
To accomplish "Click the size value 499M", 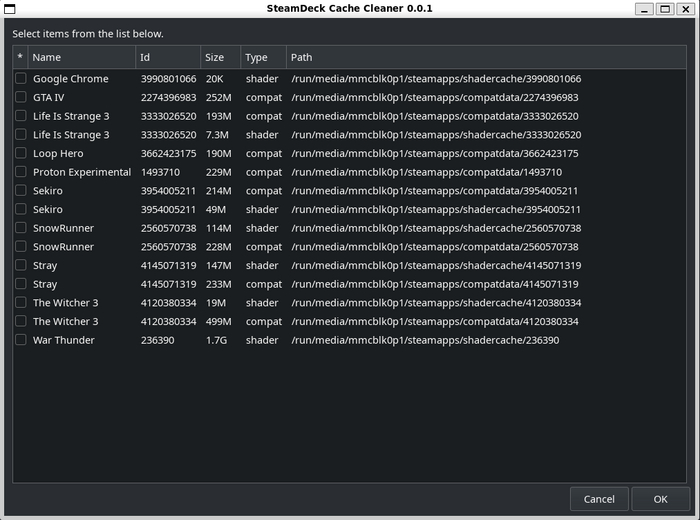I will (x=219, y=321).
